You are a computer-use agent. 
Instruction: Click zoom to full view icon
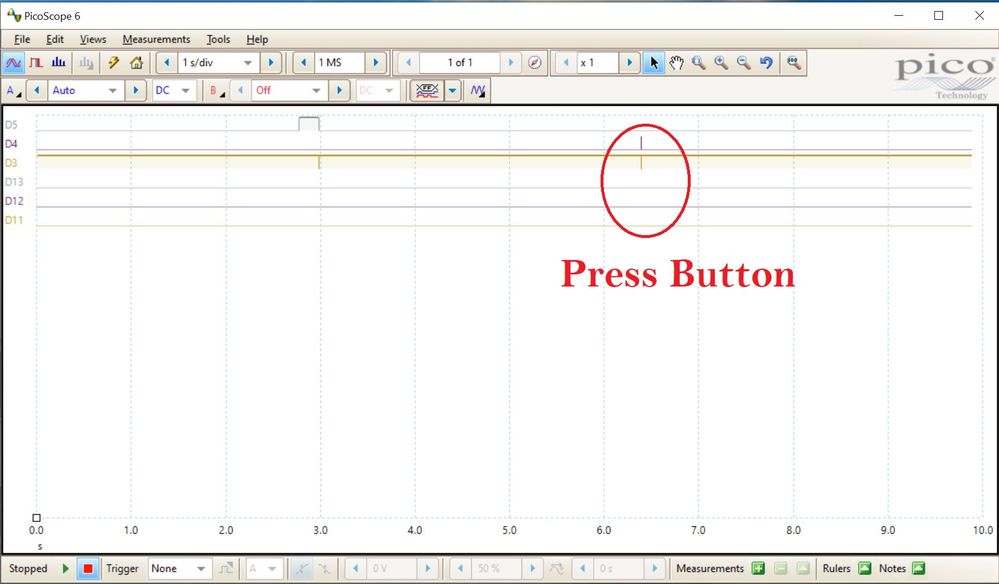click(793, 62)
